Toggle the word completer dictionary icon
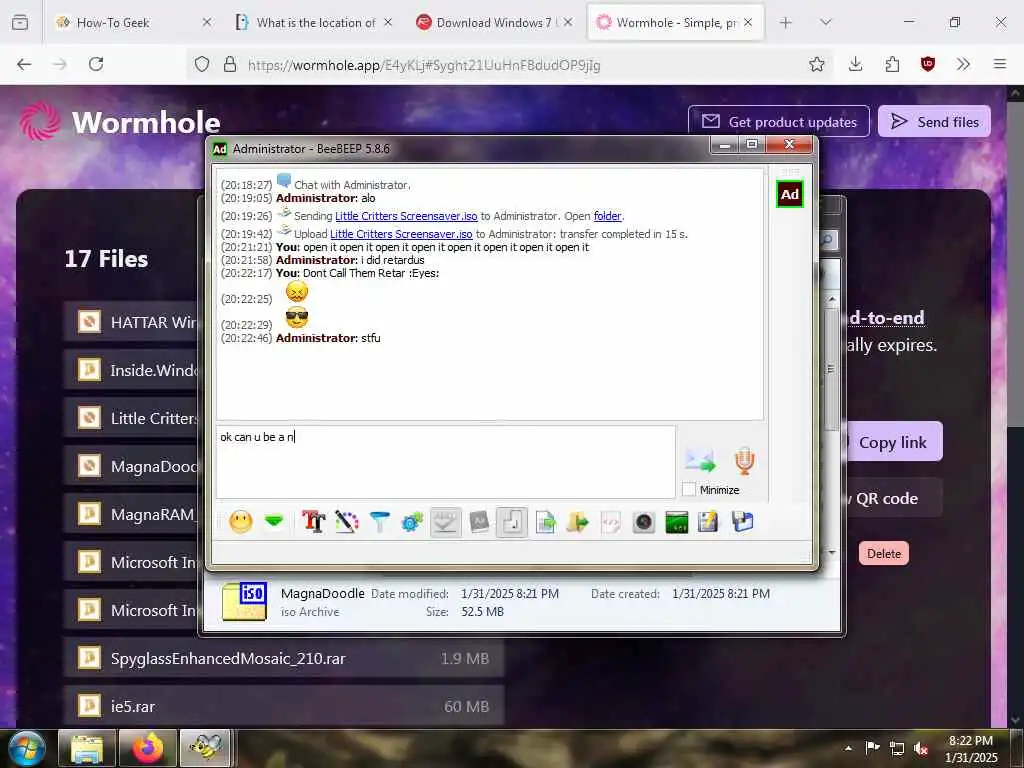The width and height of the screenshot is (1024, 768). tap(479, 522)
